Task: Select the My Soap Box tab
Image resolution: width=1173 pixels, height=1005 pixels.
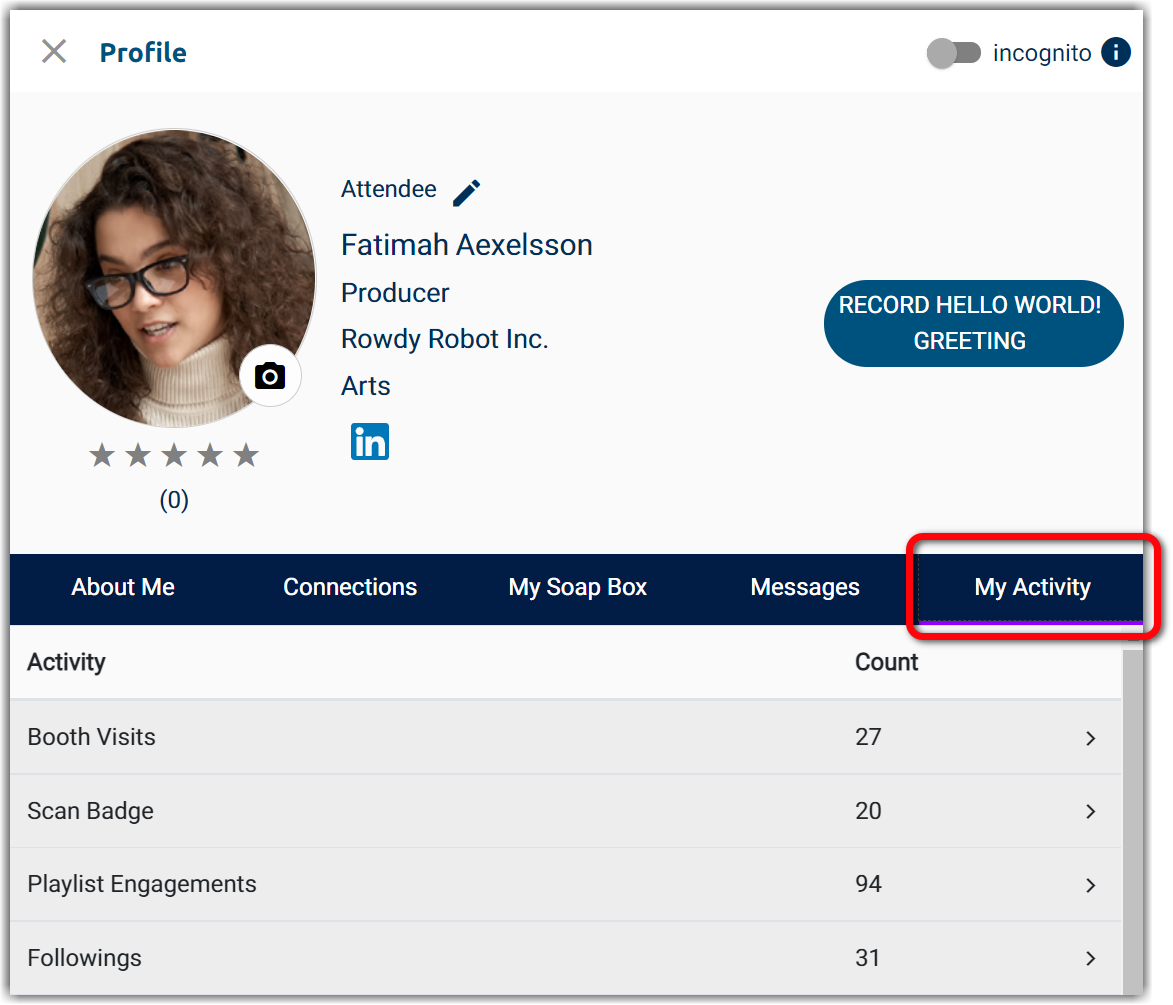Action: click(x=578, y=588)
